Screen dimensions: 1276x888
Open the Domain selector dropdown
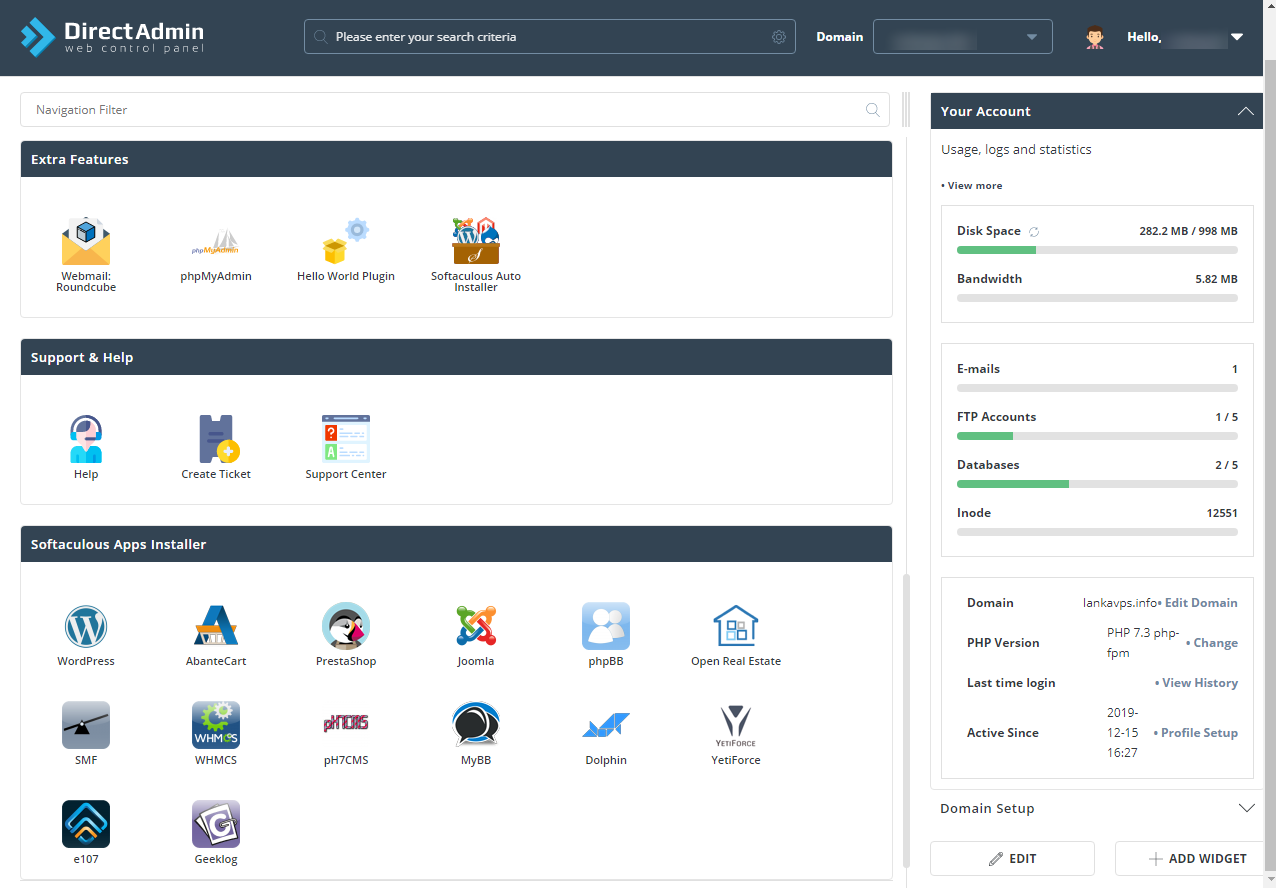(962, 37)
